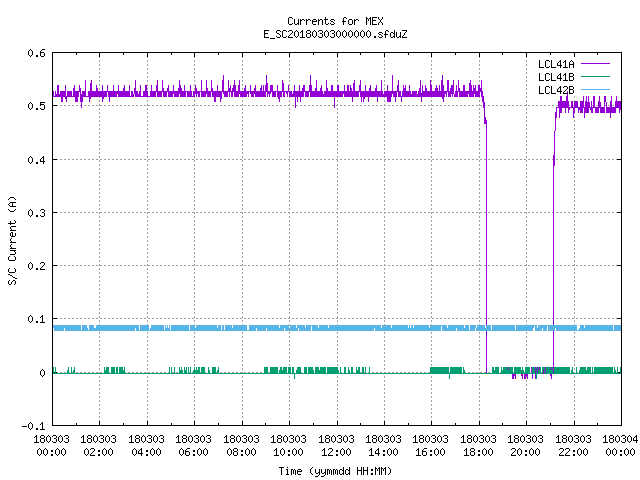
Task: Click the x-axis tick label 180303 04:00
Action: 146,446
